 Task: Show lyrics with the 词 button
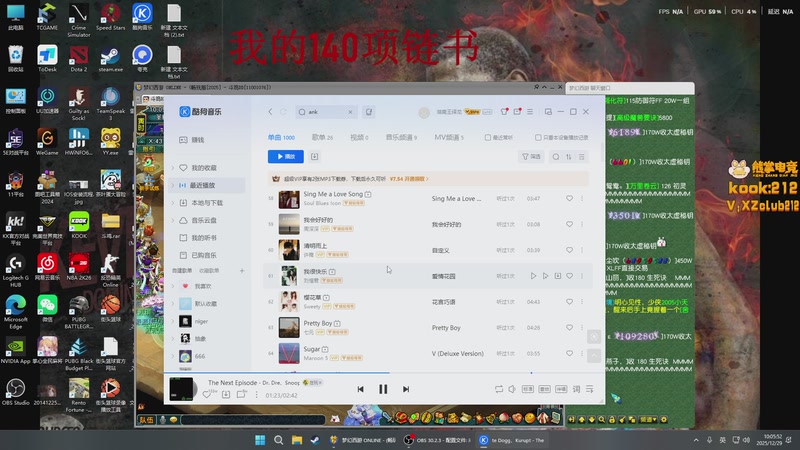[576, 389]
